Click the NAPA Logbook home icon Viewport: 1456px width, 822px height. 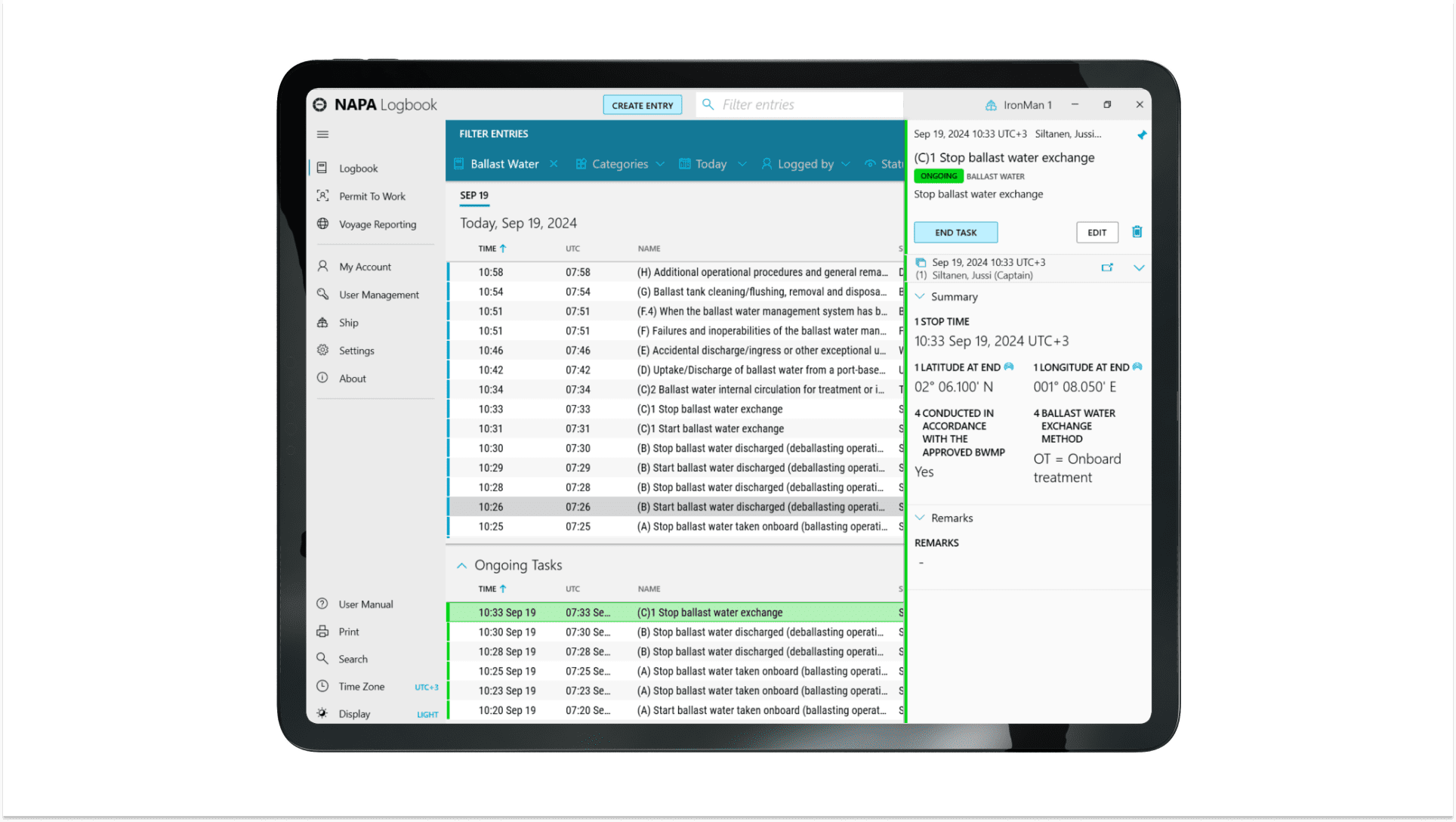(321, 104)
